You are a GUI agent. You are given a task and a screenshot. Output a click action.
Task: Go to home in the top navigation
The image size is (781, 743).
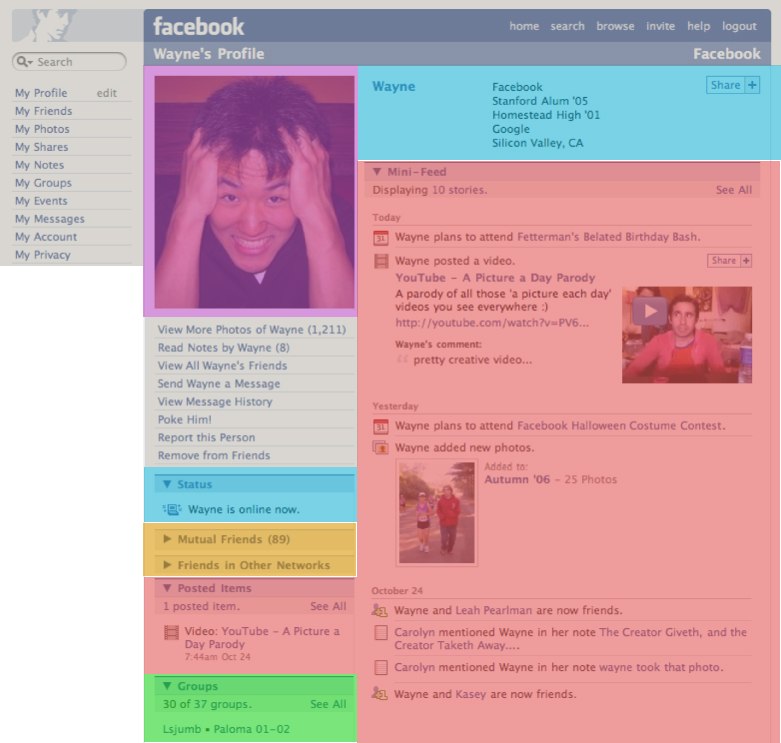coord(524,26)
